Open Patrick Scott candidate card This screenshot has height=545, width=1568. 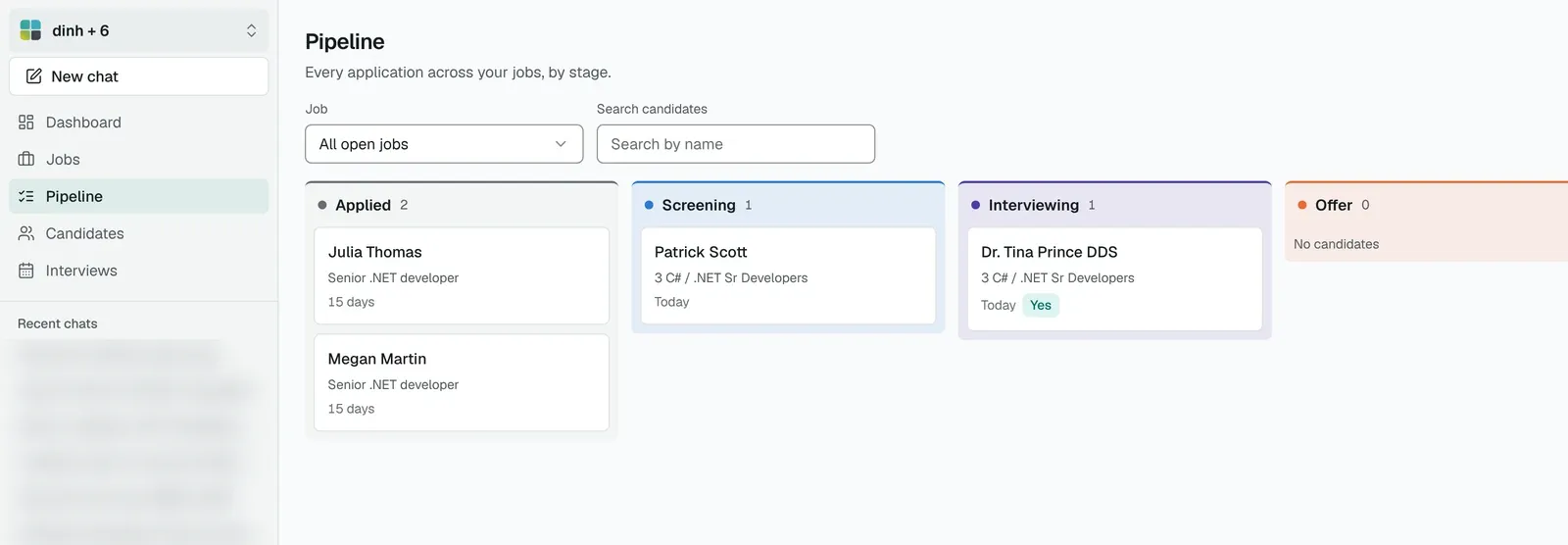point(788,276)
